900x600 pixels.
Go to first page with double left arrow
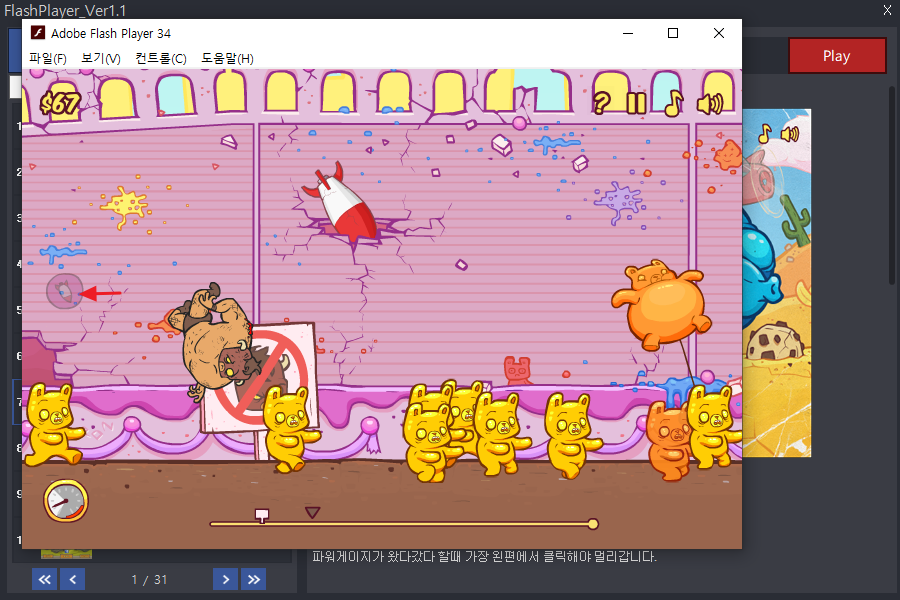click(x=44, y=579)
